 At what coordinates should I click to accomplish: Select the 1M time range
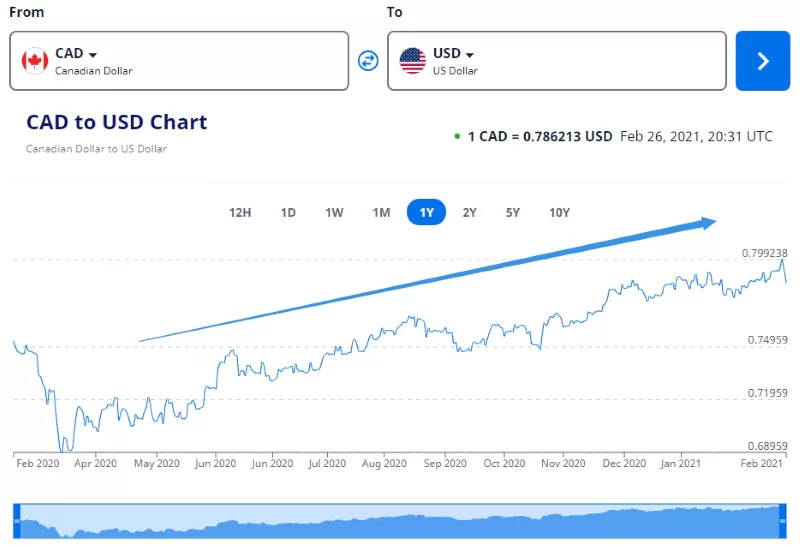tap(381, 212)
